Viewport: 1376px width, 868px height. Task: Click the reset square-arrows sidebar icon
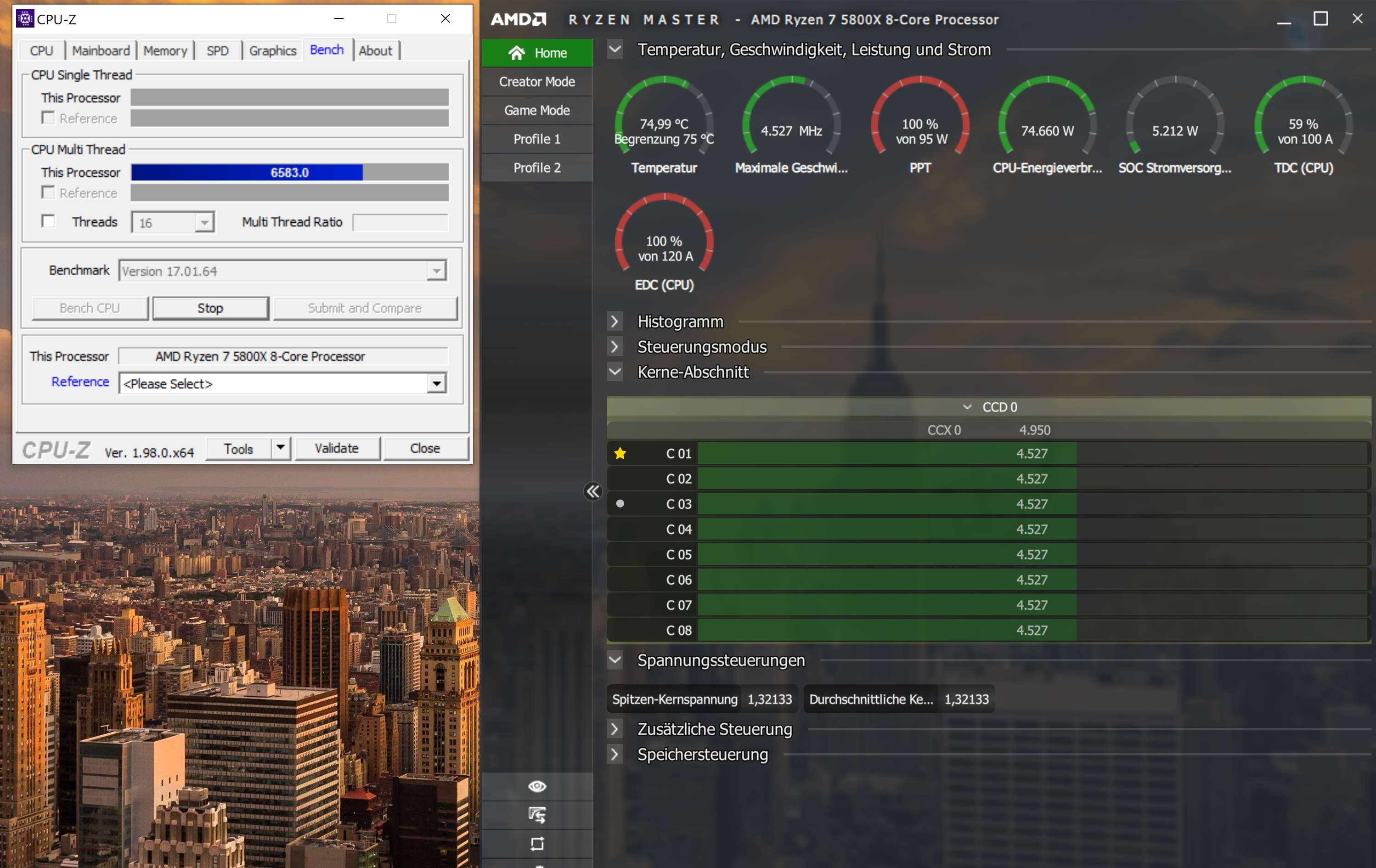pos(536,843)
